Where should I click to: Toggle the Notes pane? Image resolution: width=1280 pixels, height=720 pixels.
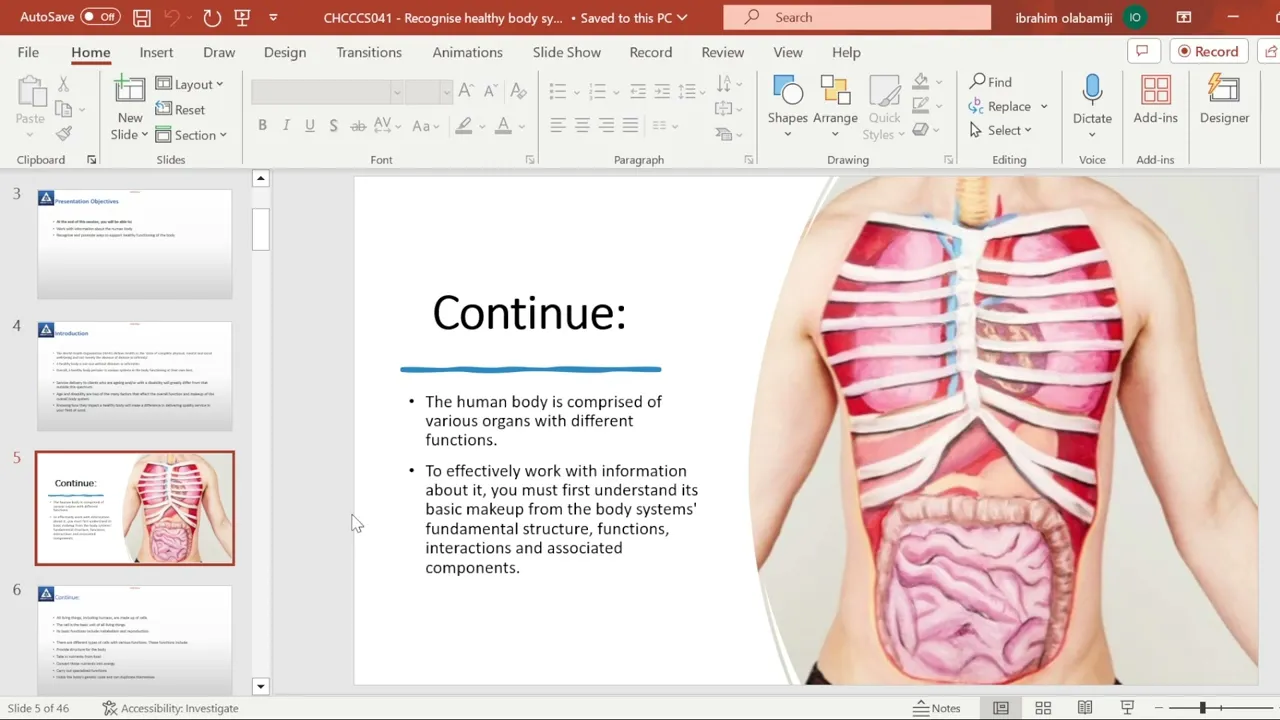pyautogui.click(x=937, y=708)
